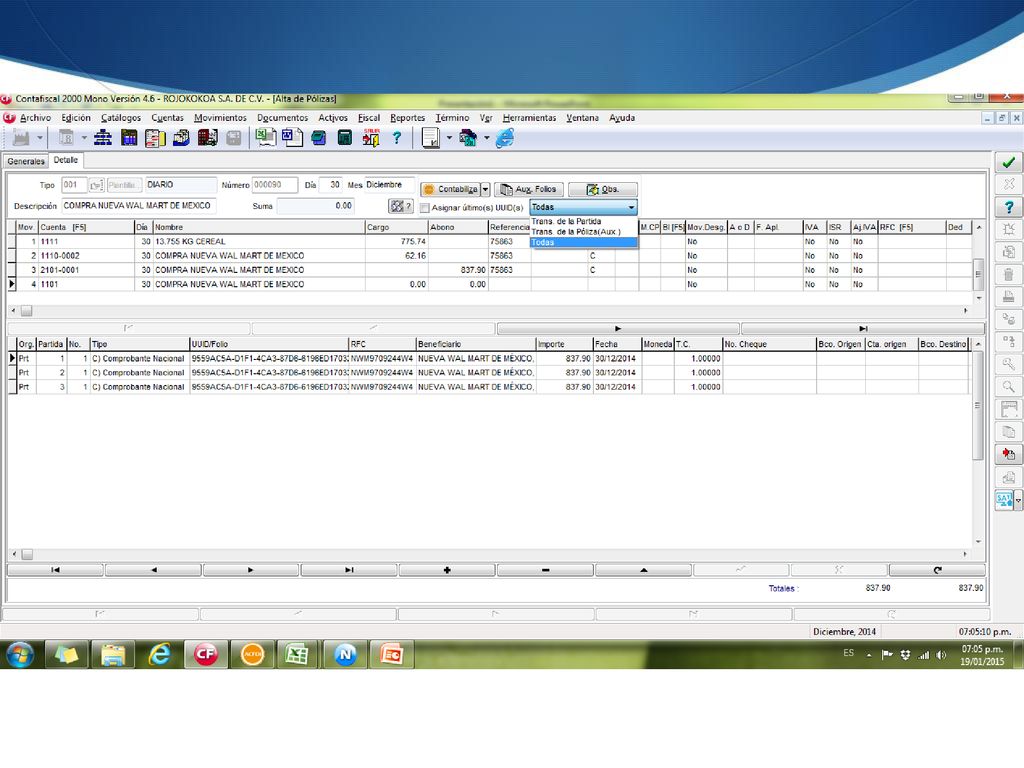Click the vertical scrollbar of the UUID grid
The image size is (1024, 768).
pos(978,442)
